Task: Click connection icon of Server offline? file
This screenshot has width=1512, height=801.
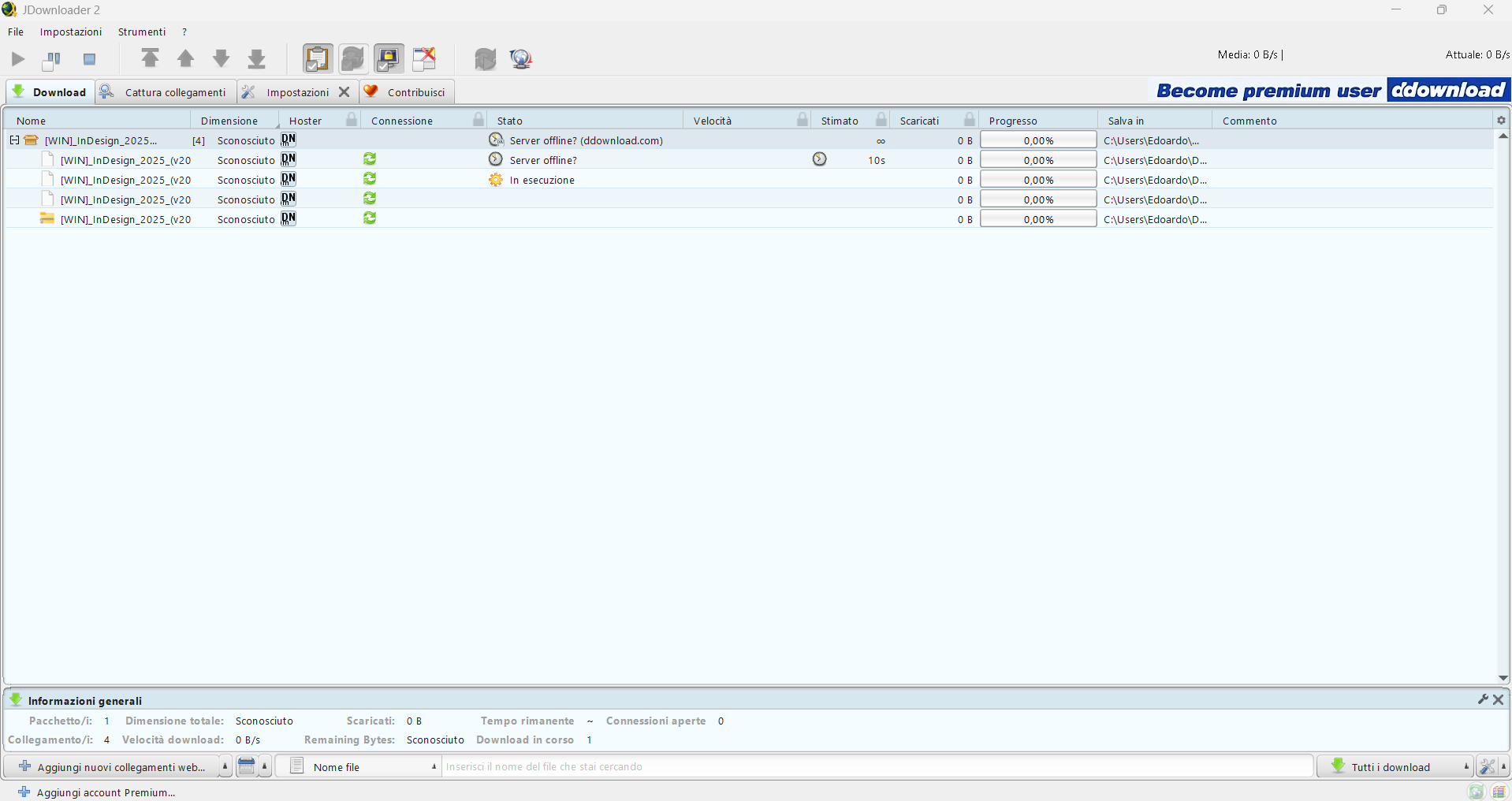Action: click(370, 159)
